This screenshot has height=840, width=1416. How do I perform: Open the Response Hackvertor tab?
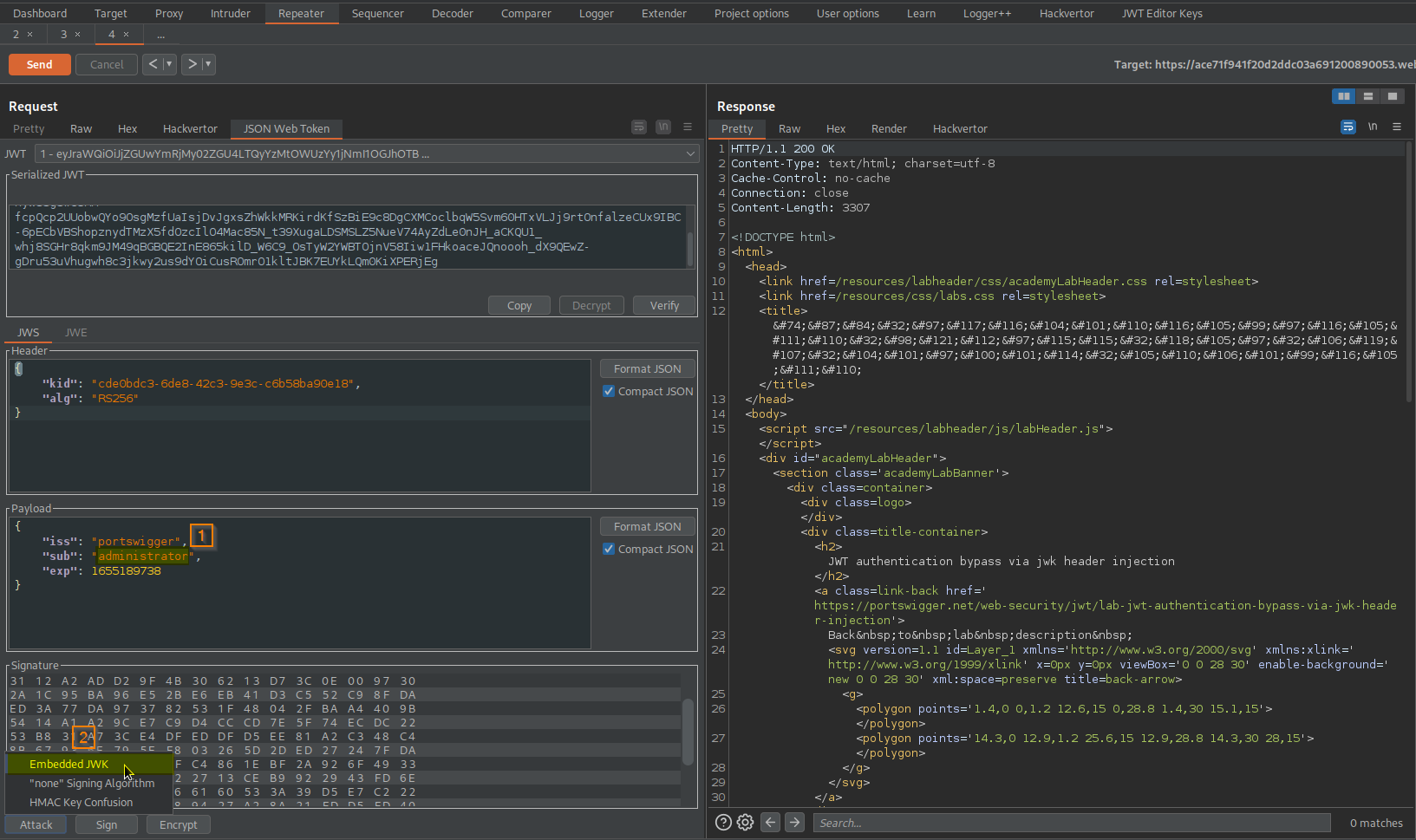[960, 129]
